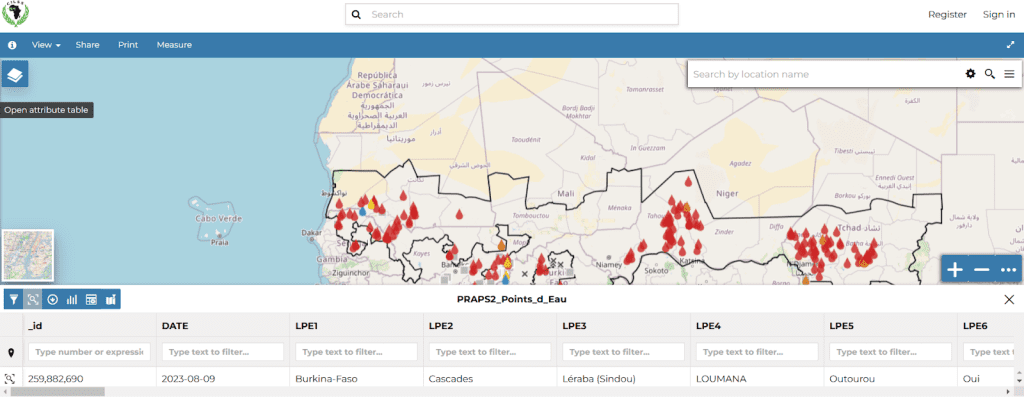The width and height of the screenshot is (1024, 397).
Task: Focus the LPE1 filter input
Action: [357, 352]
